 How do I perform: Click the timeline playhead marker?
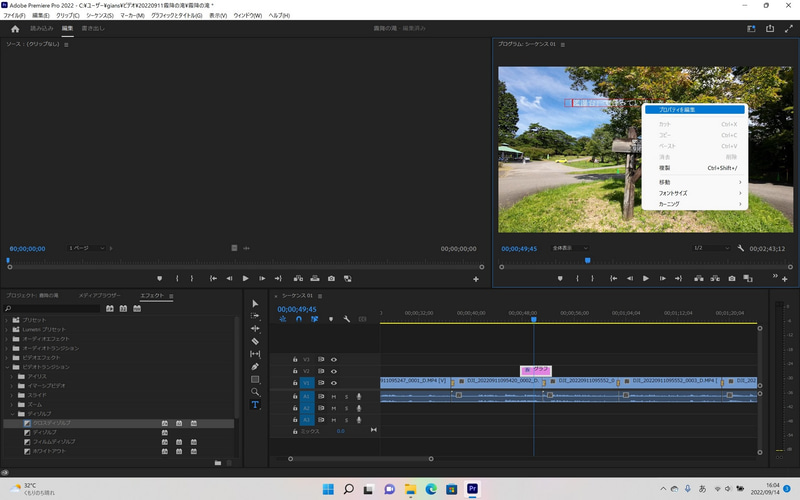tap(534, 319)
